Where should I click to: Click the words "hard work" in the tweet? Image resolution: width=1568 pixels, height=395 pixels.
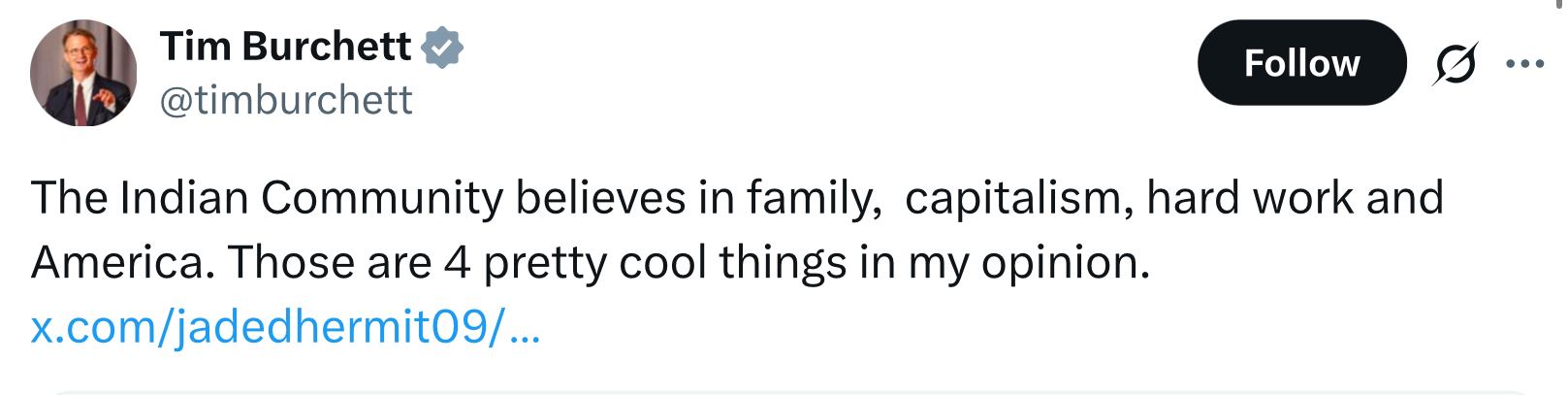[x=1249, y=198]
